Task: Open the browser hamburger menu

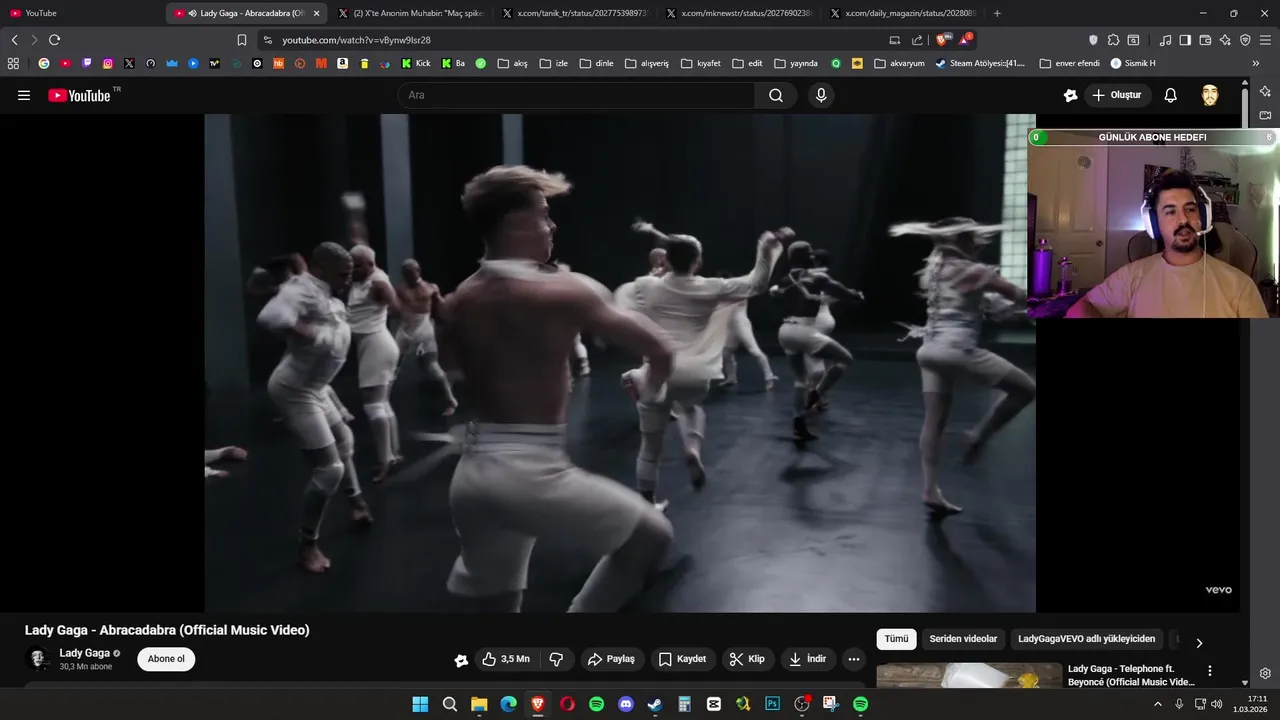Action: point(1266,40)
